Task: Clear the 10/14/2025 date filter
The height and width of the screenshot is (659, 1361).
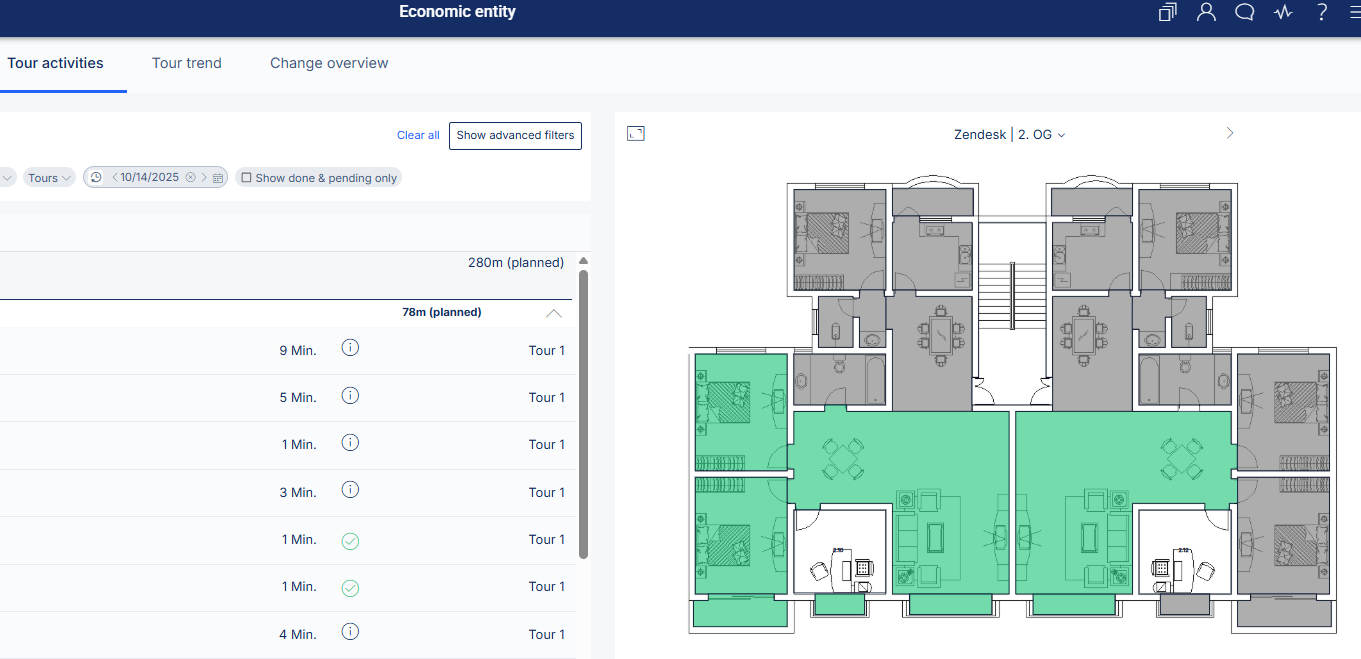Action: 190,178
